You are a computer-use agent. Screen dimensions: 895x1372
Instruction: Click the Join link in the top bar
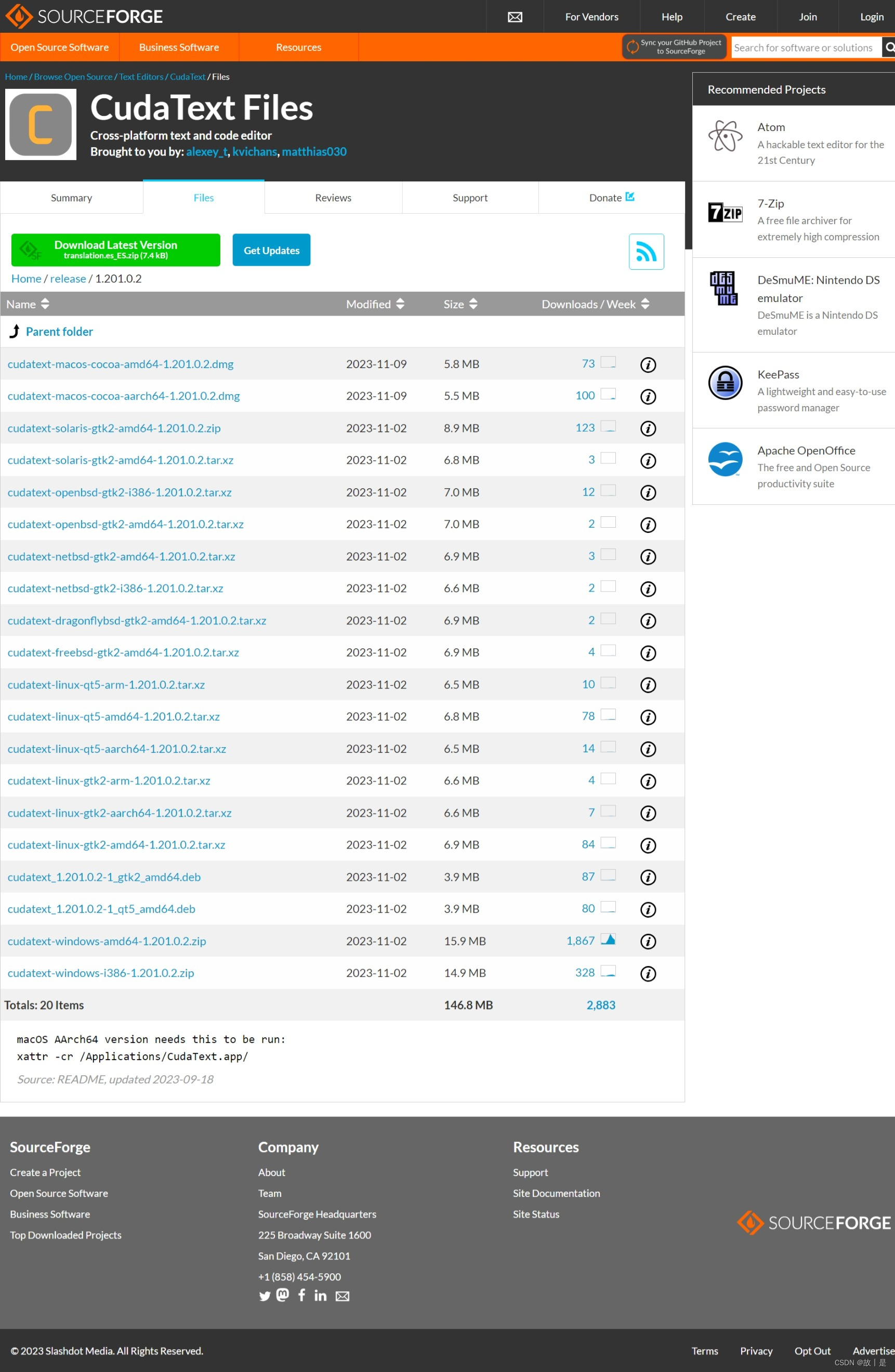(x=807, y=17)
